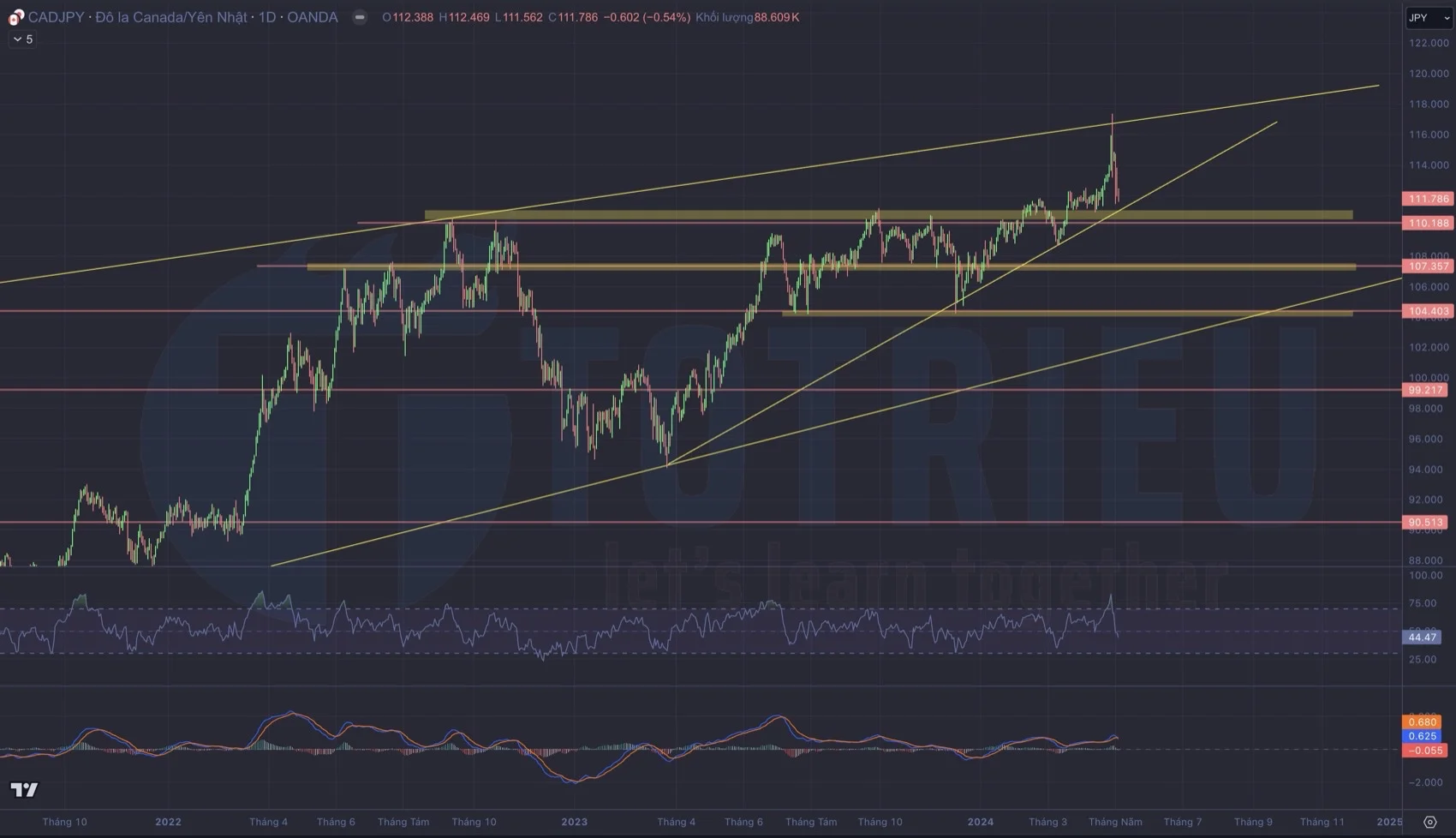Screen dimensions: 1456x838
Task: Click the change value −0.602 (−0.54%)
Action: coord(647,17)
